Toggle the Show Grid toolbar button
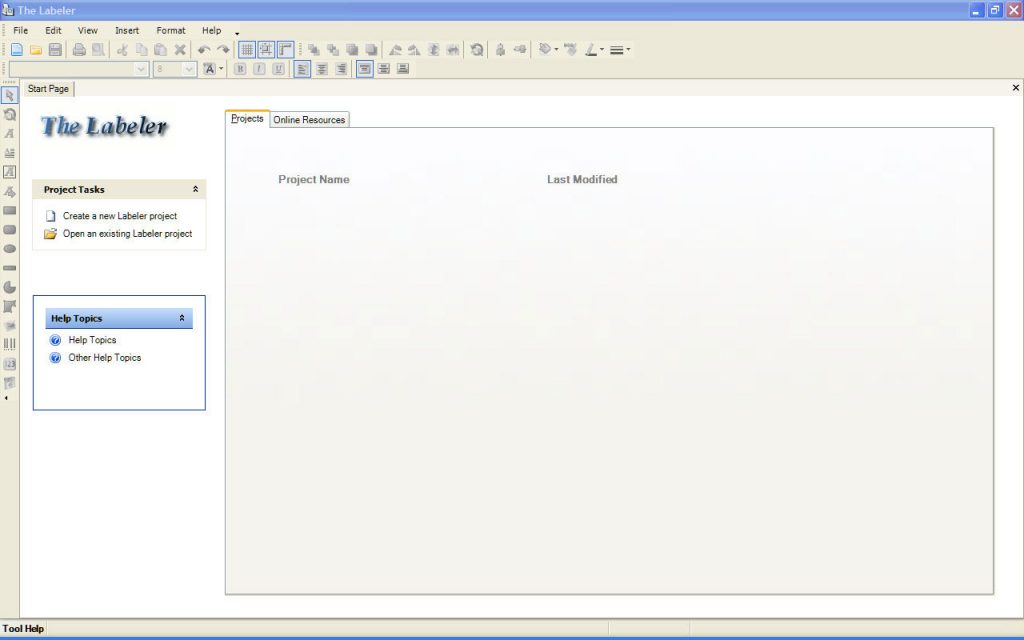 point(247,50)
